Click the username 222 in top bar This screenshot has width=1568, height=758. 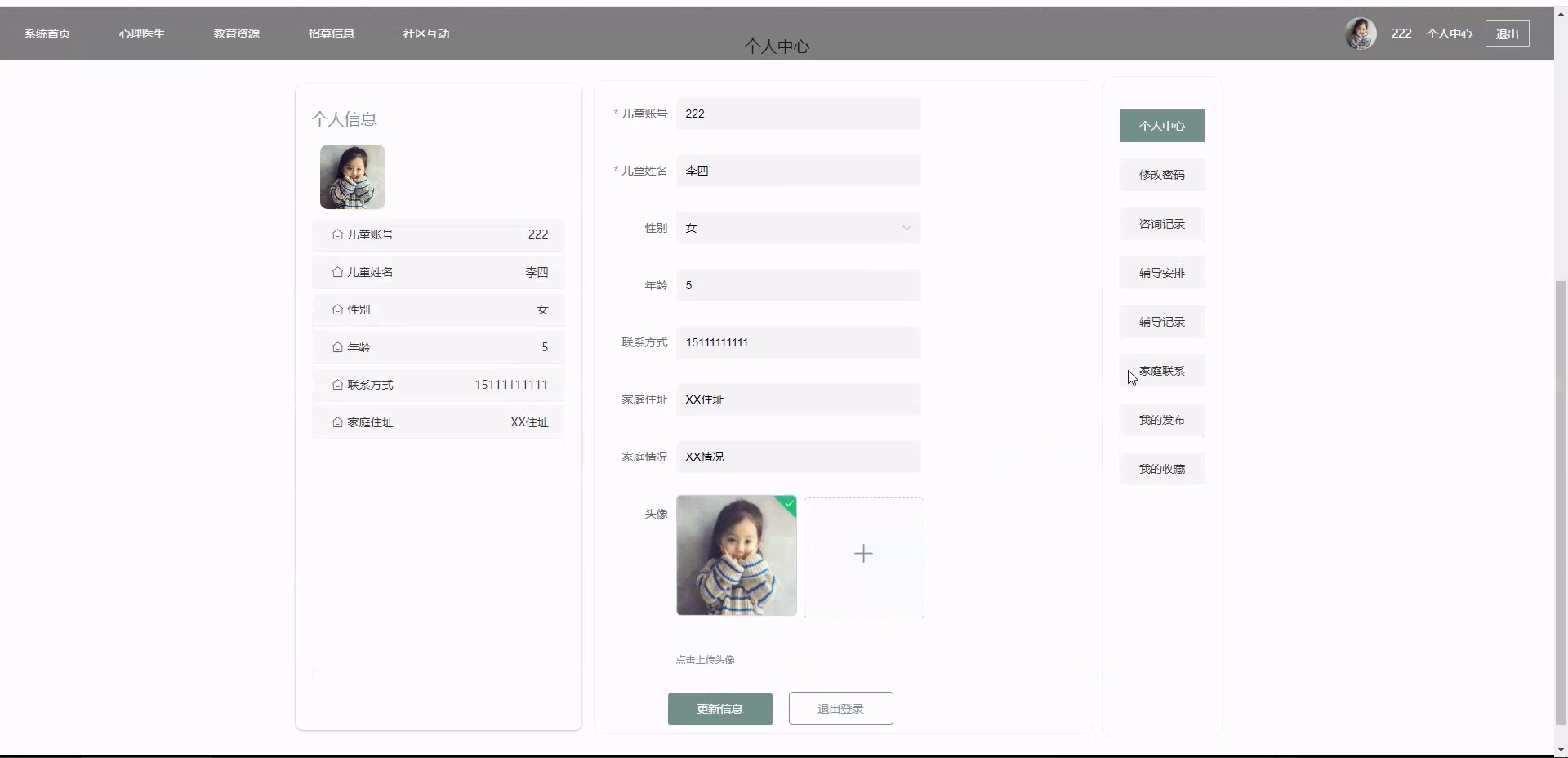tap(1401, 33)
